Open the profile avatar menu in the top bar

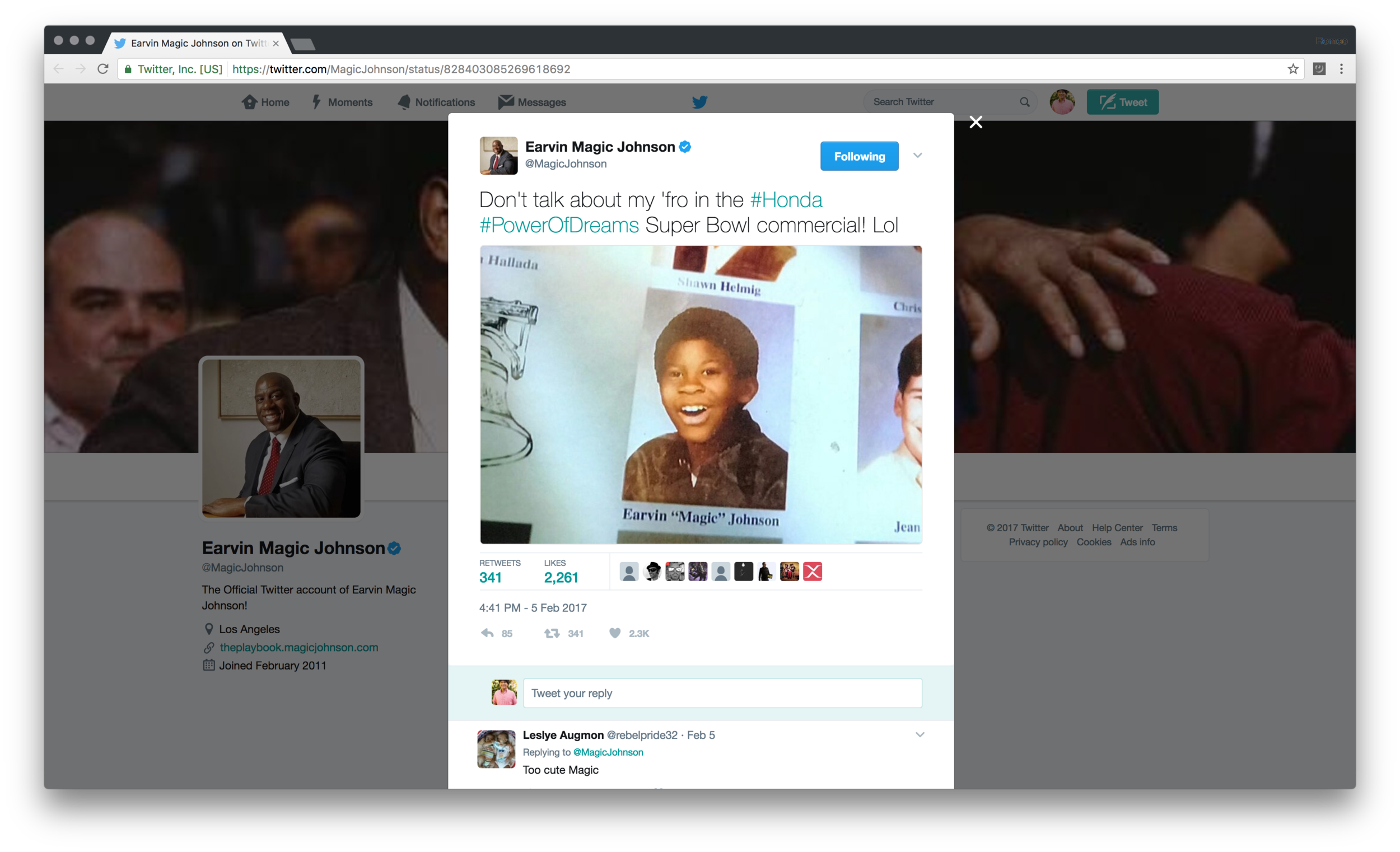tap(1061, 102)
